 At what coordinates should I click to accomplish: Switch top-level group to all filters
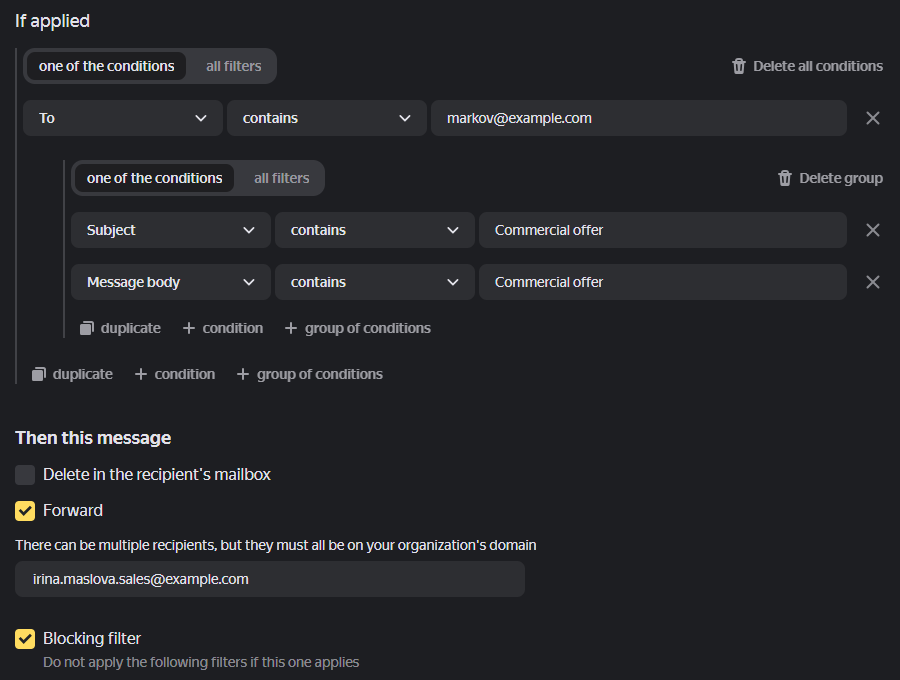(233, 66)
